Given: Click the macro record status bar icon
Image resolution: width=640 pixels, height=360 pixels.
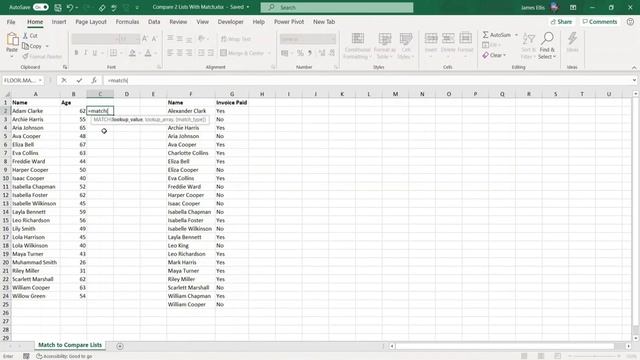Looking at the screenshot, I should (x=26, y=356).
